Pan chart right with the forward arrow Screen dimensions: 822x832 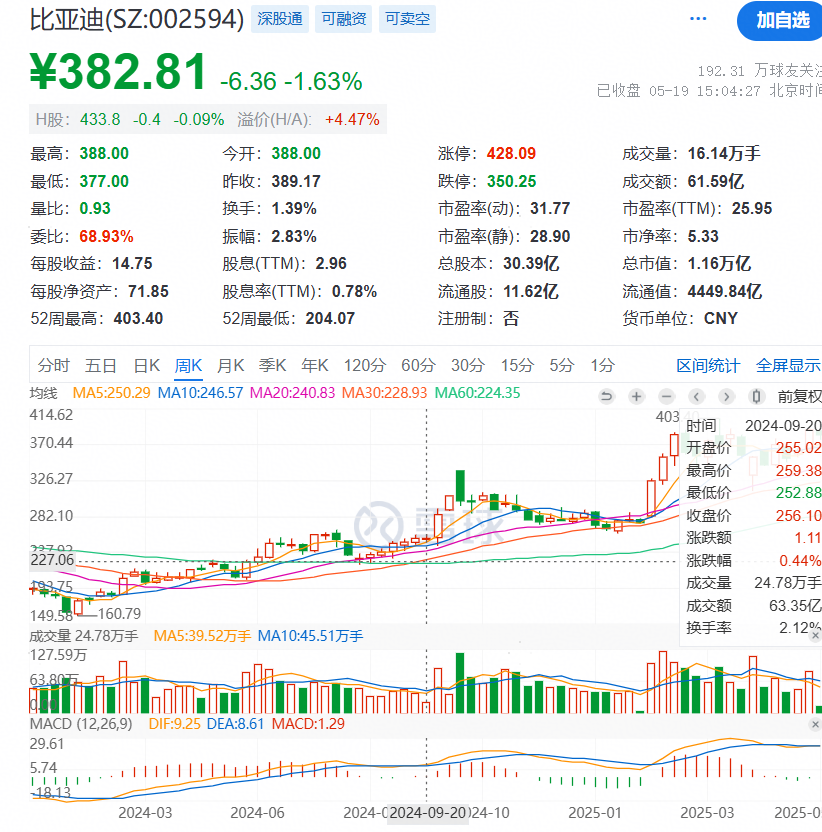point(726,396)
